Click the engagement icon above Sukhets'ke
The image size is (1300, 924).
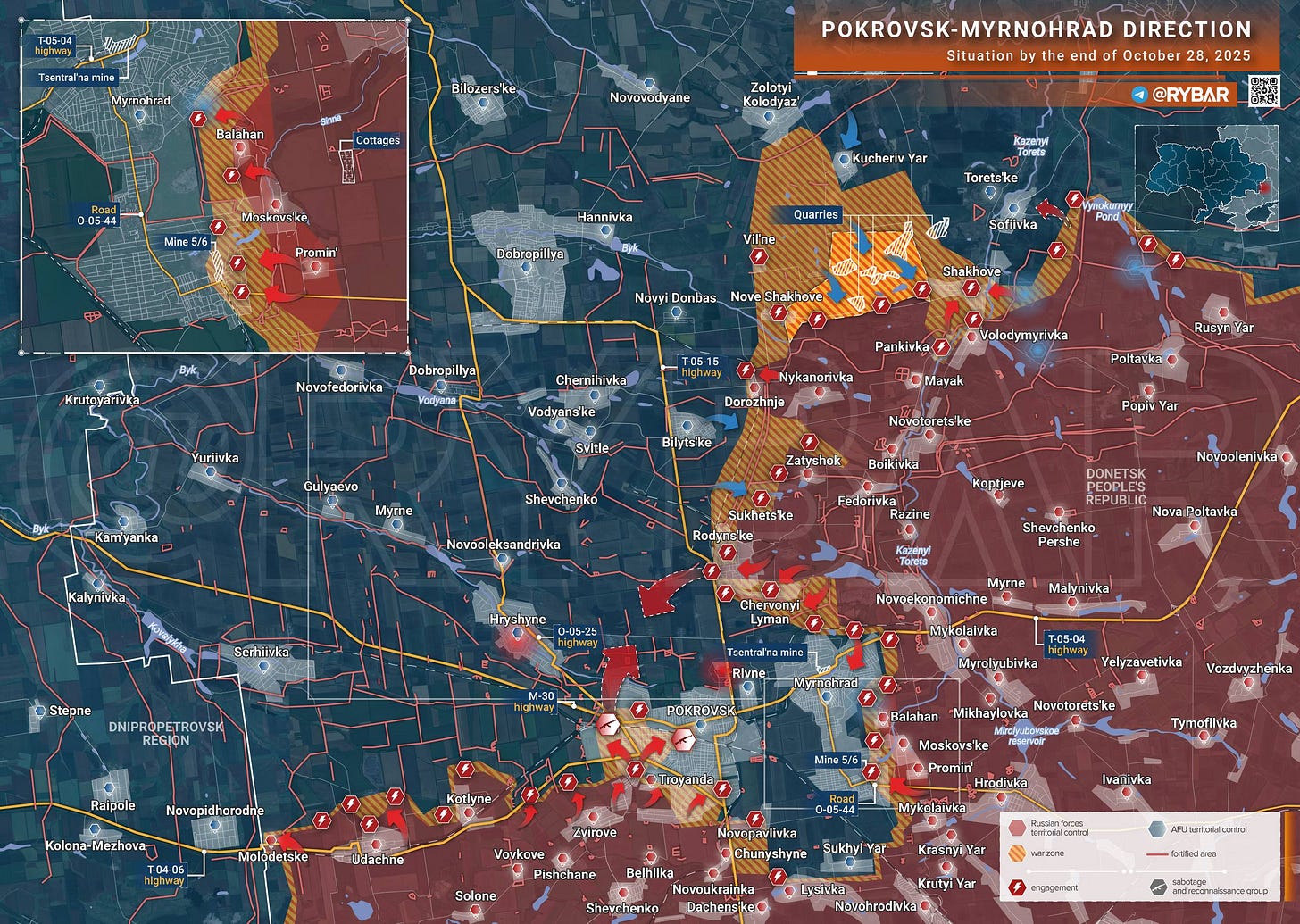760,498
